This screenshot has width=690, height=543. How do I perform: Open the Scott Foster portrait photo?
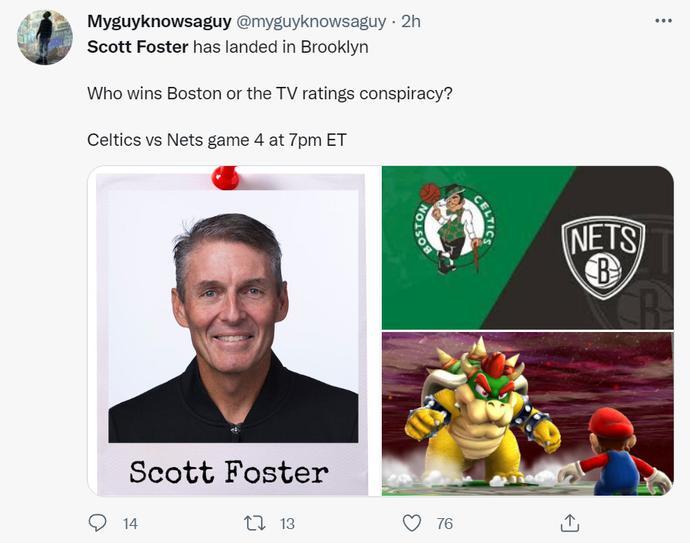click(x=233, y=330)
